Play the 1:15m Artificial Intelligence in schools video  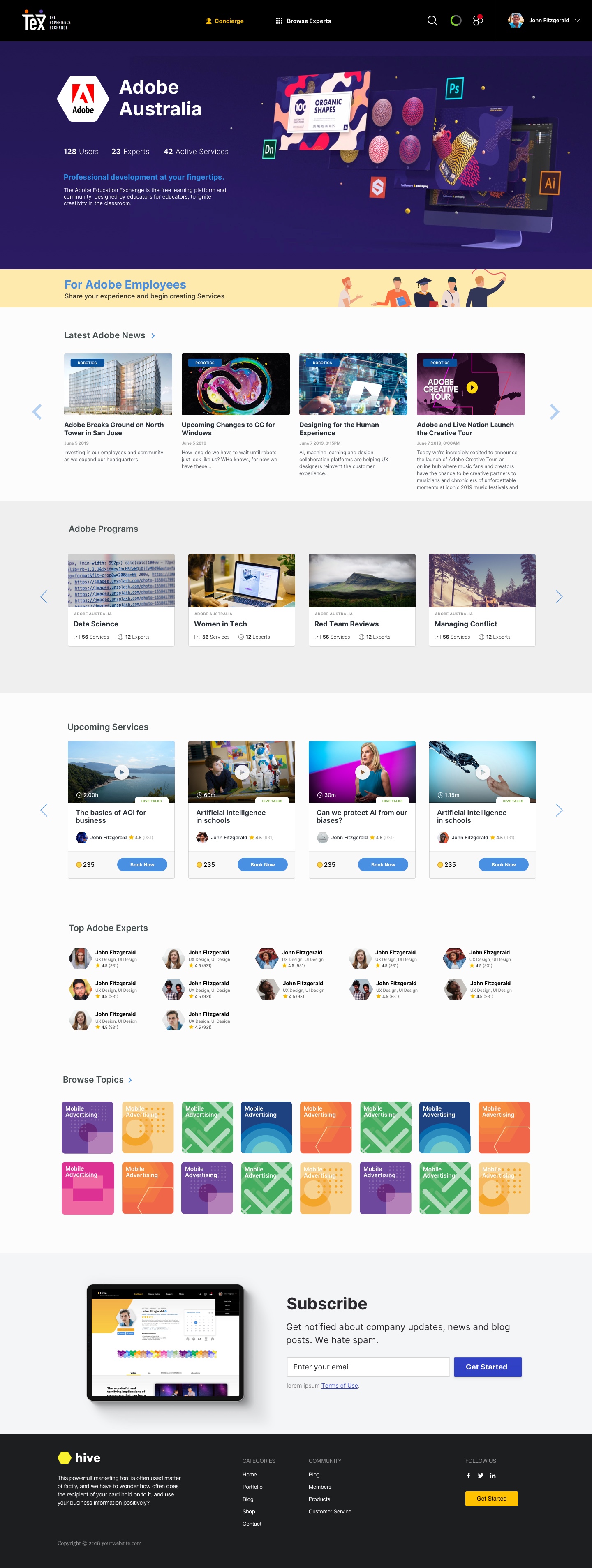(483, 772)
